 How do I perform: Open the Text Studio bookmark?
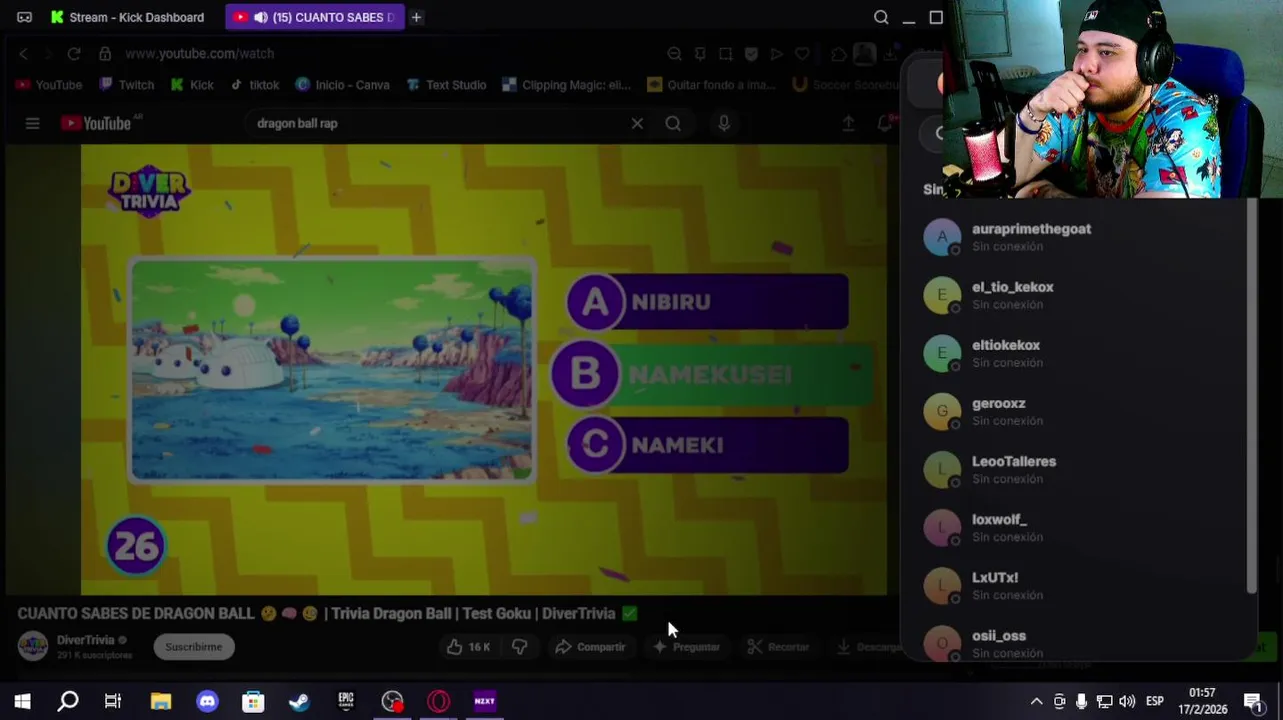(446, 85)
